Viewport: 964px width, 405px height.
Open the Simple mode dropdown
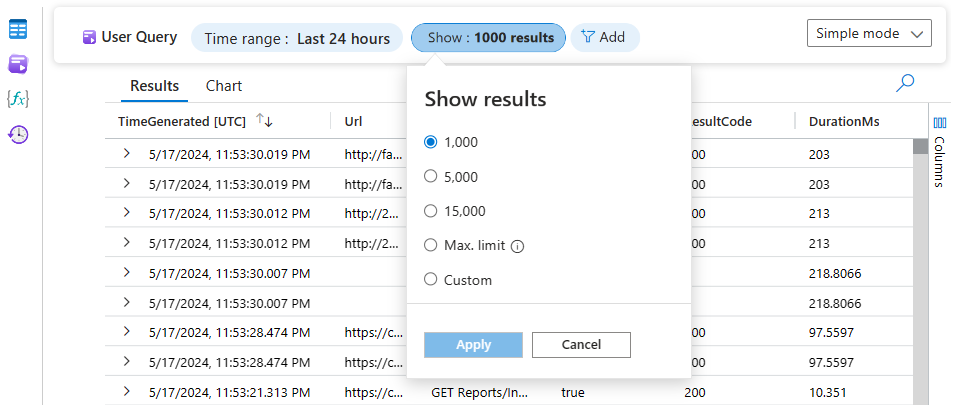coord(868,33)
